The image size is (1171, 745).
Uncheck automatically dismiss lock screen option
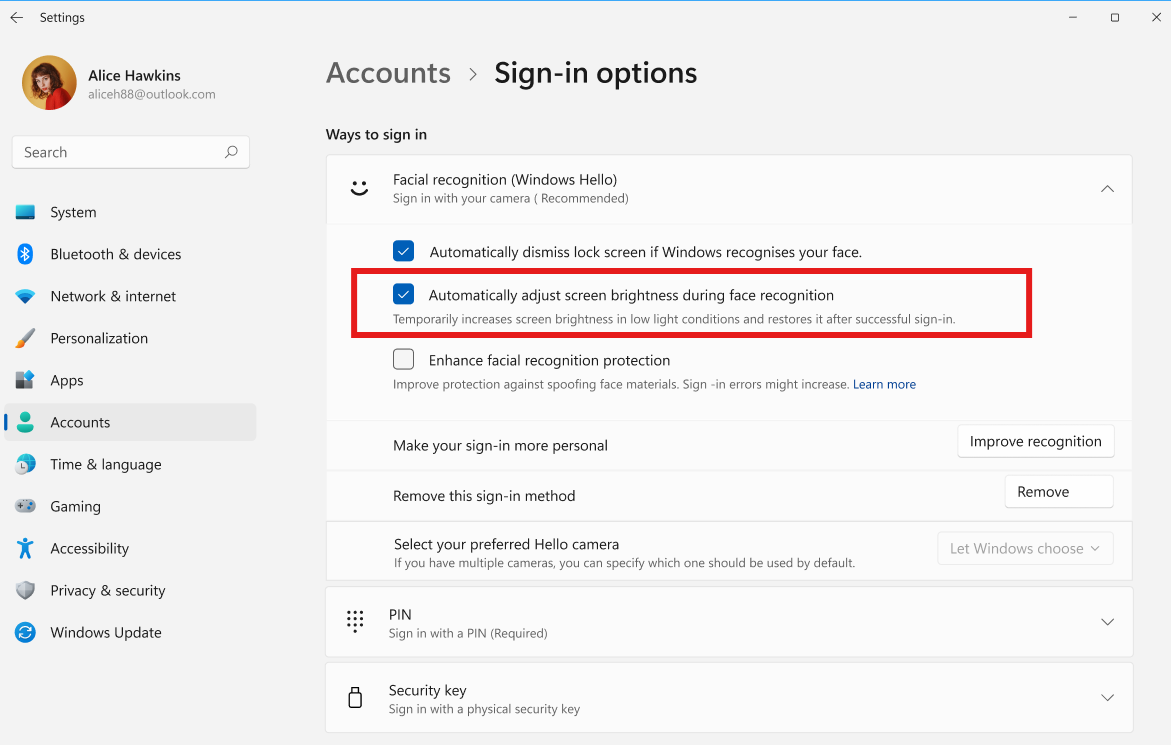(403, 252)
